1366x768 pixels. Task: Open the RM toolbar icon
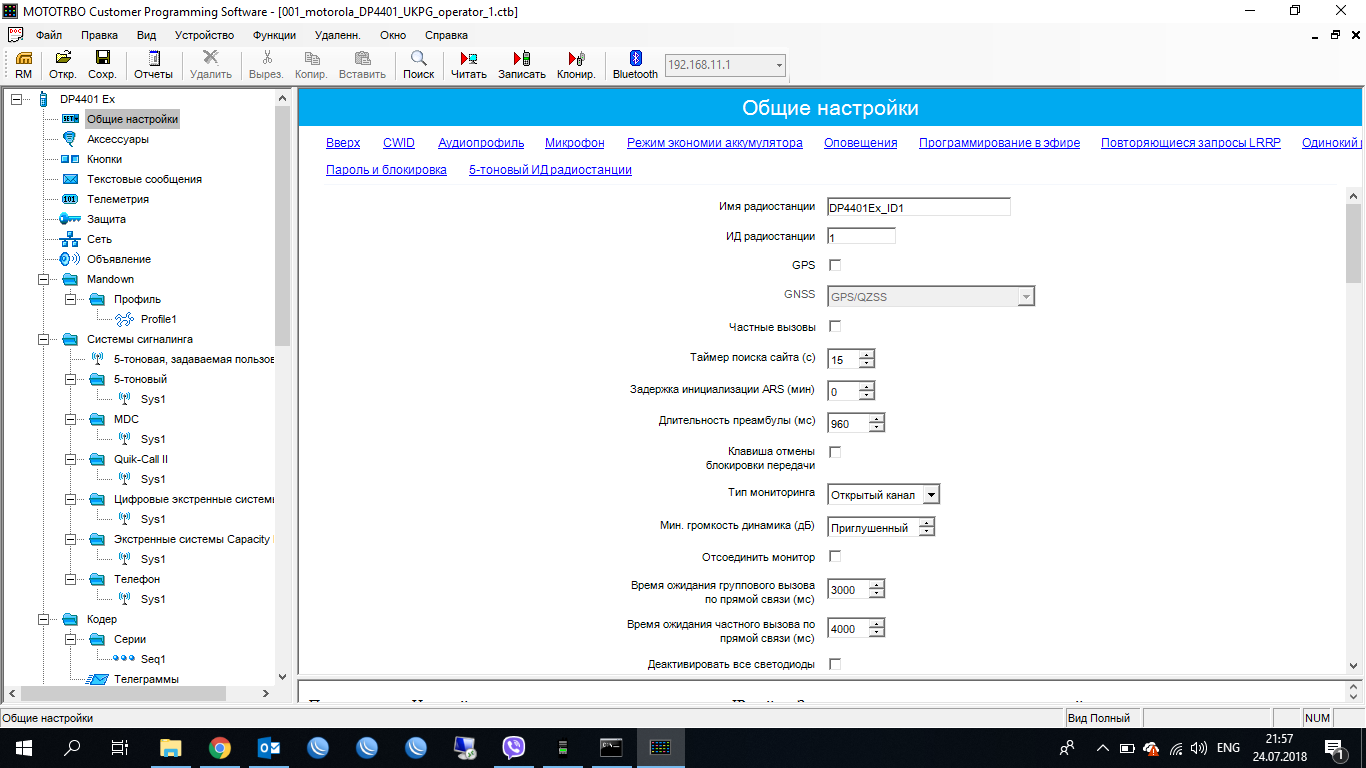click(23, 65)
